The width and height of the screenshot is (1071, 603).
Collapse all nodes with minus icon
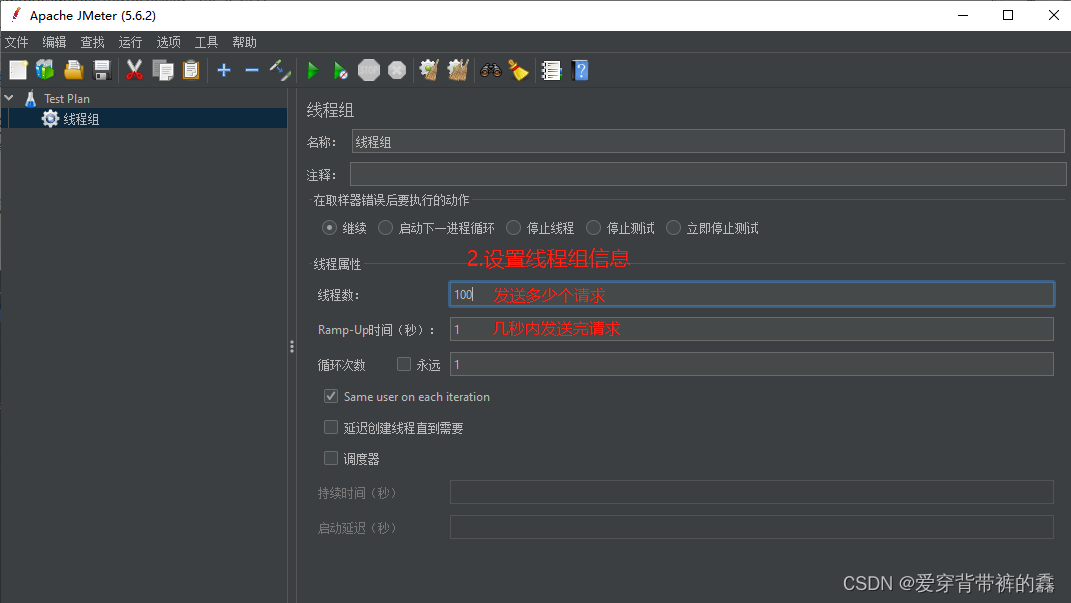[251, 70]
